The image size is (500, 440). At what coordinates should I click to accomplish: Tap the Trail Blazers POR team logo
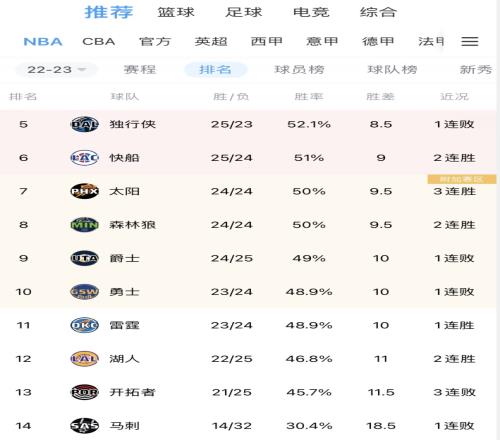point(85,392)
